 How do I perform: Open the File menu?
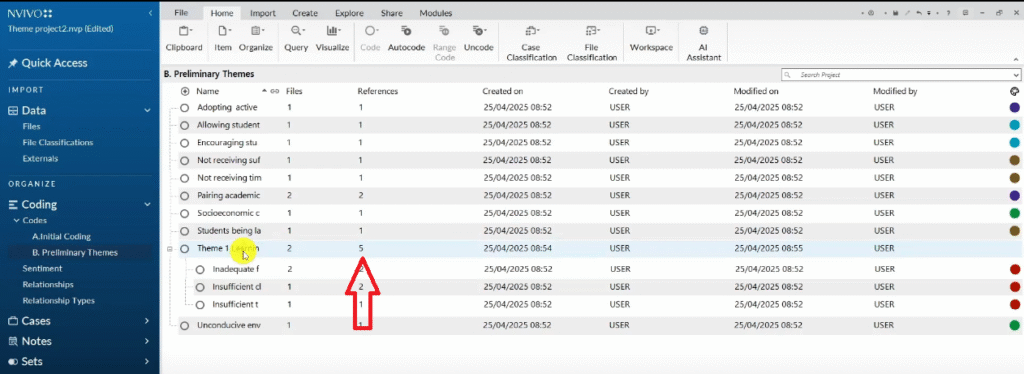click(x=182, y=13)
